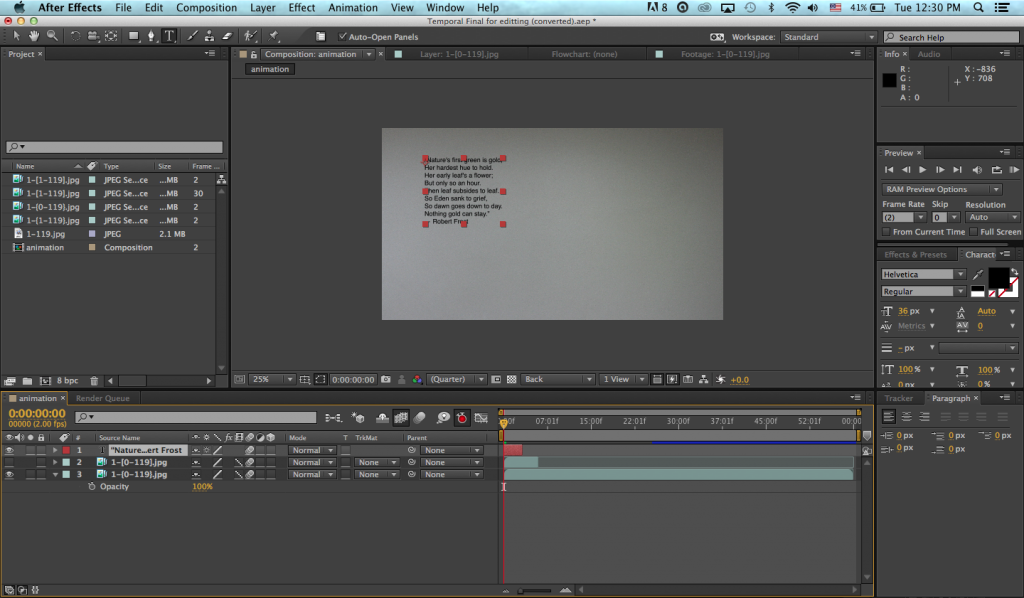Image resolution: width=1024 pixels, height=598 pixels.
Task: Hide the "Nature...ert Frost" layer visibility eye
Action: tap(10, 450)
